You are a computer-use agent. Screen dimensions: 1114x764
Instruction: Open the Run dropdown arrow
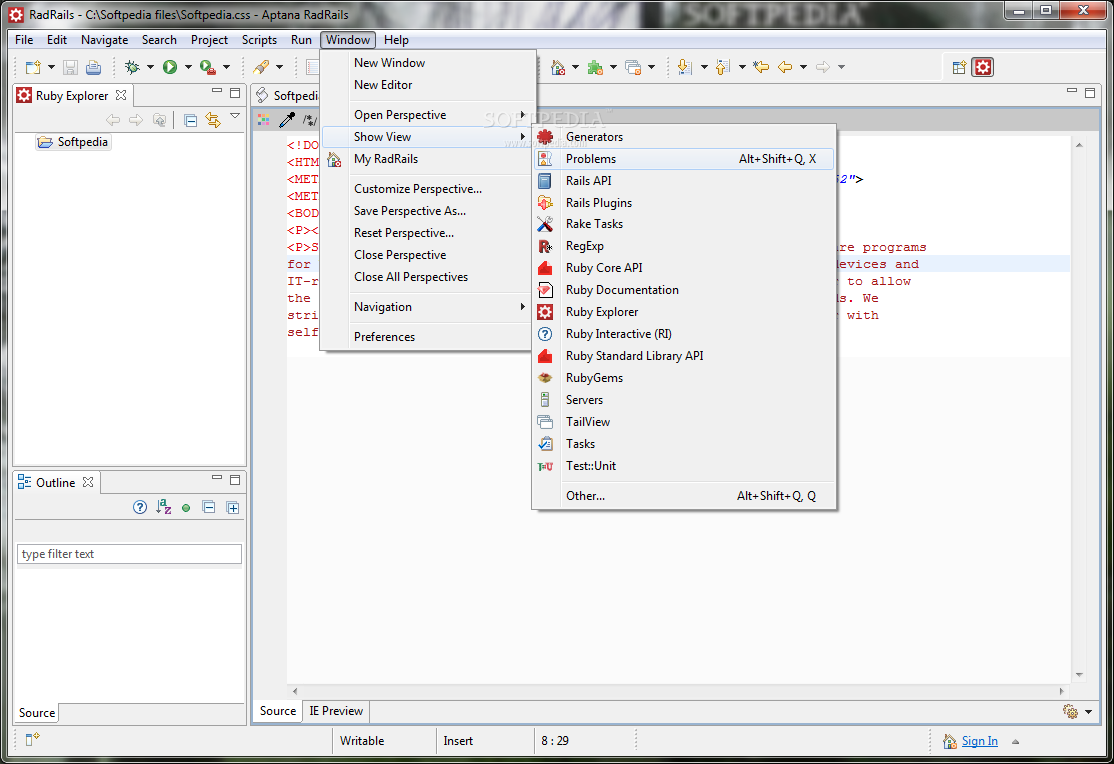coord(188,68)
